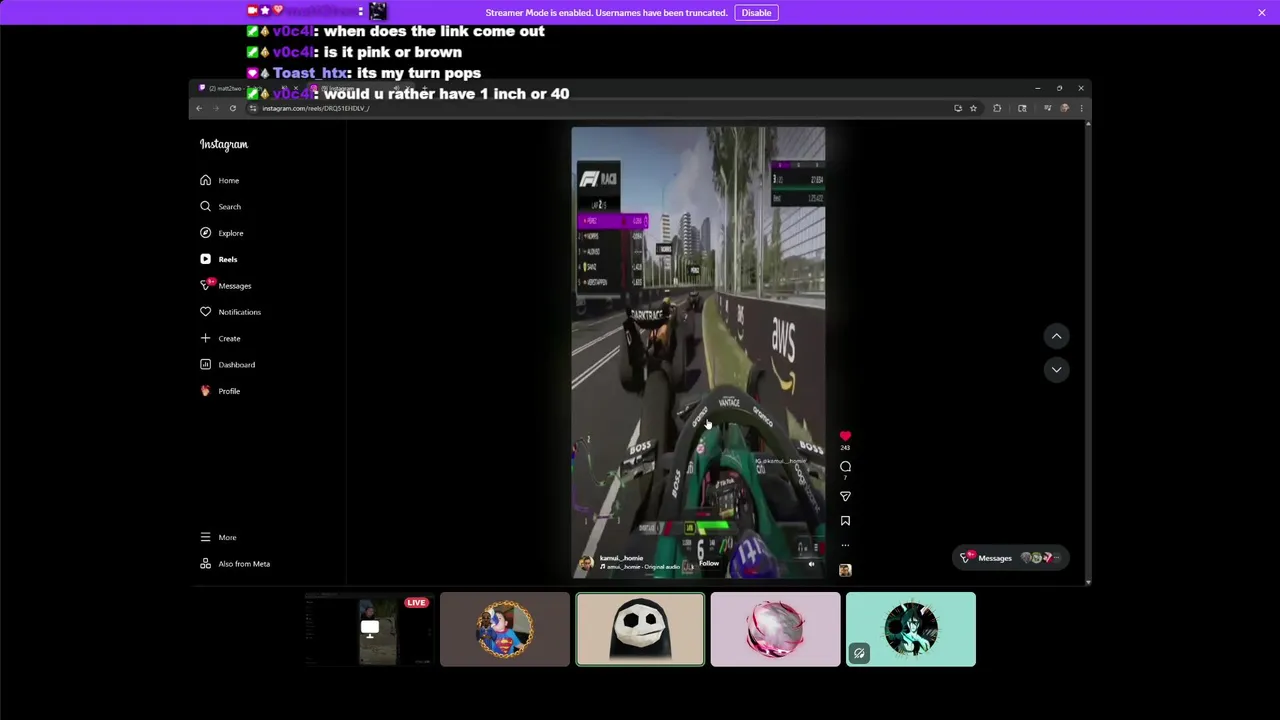
Task: Select the pink orb avatar tile
Action: click(x=776, y=629)
